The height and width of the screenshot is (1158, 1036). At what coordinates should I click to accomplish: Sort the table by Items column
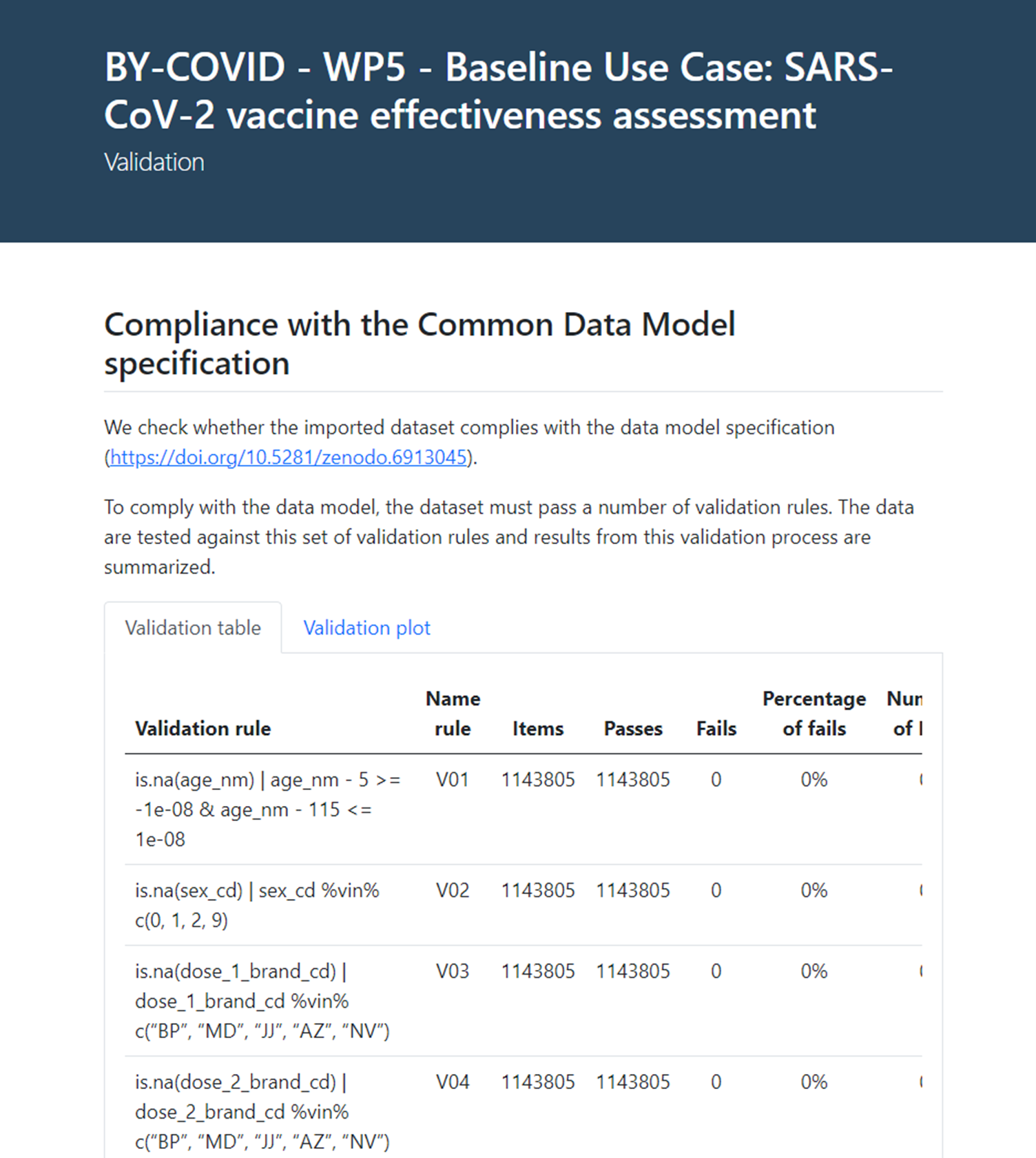click(x=538, y=728)
